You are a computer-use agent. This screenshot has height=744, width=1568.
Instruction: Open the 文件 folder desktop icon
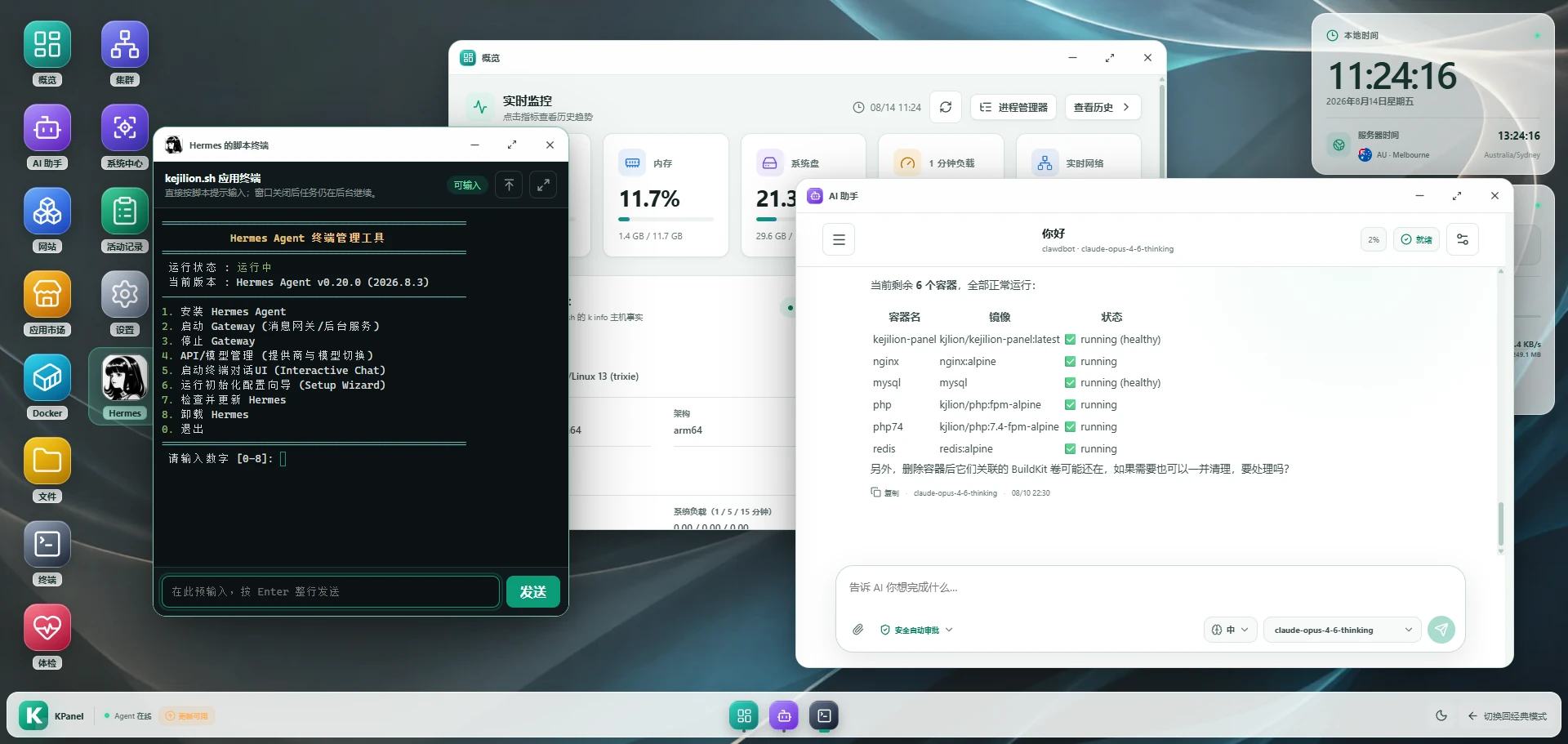pos(47,470)
